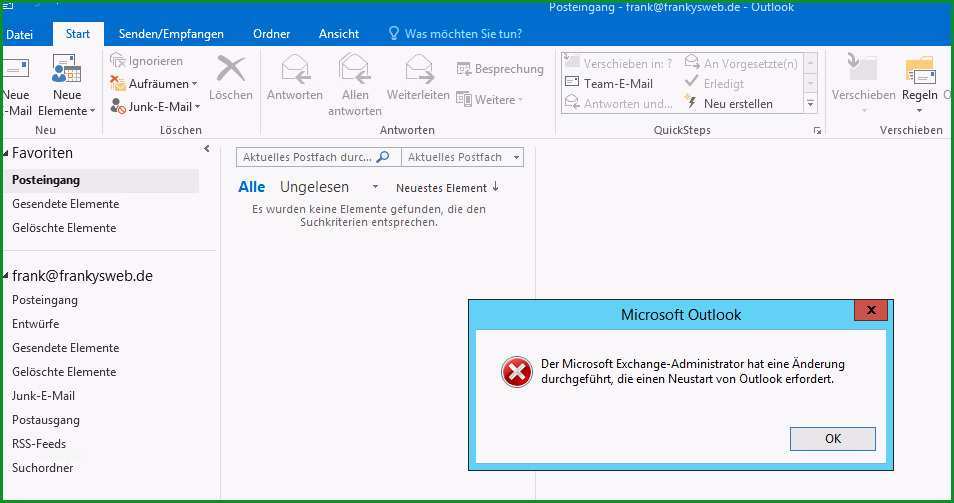The height and width of the screenshot is (503, 954).
Task: Toggle sort direction arrow next to Neuestes Element
Action: pyautogui.click(x=495, y=187)
